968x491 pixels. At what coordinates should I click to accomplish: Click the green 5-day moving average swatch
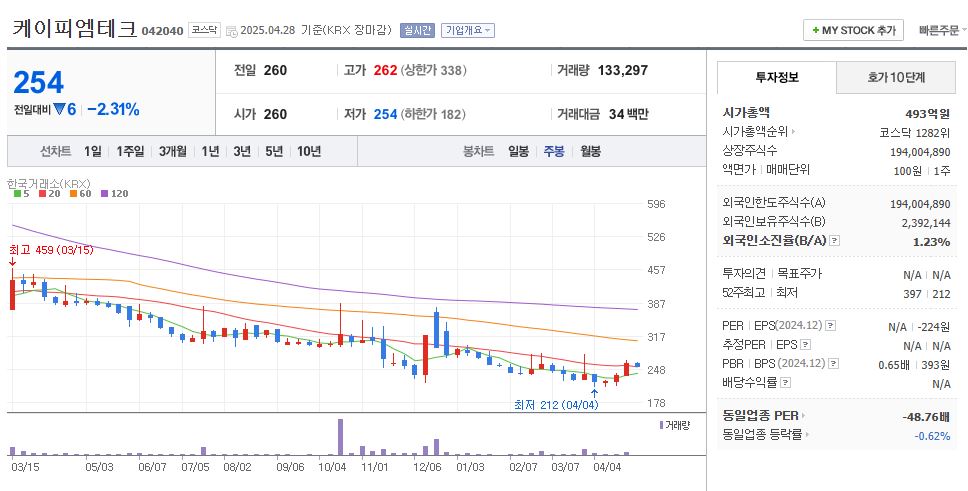tap(17, 193)
